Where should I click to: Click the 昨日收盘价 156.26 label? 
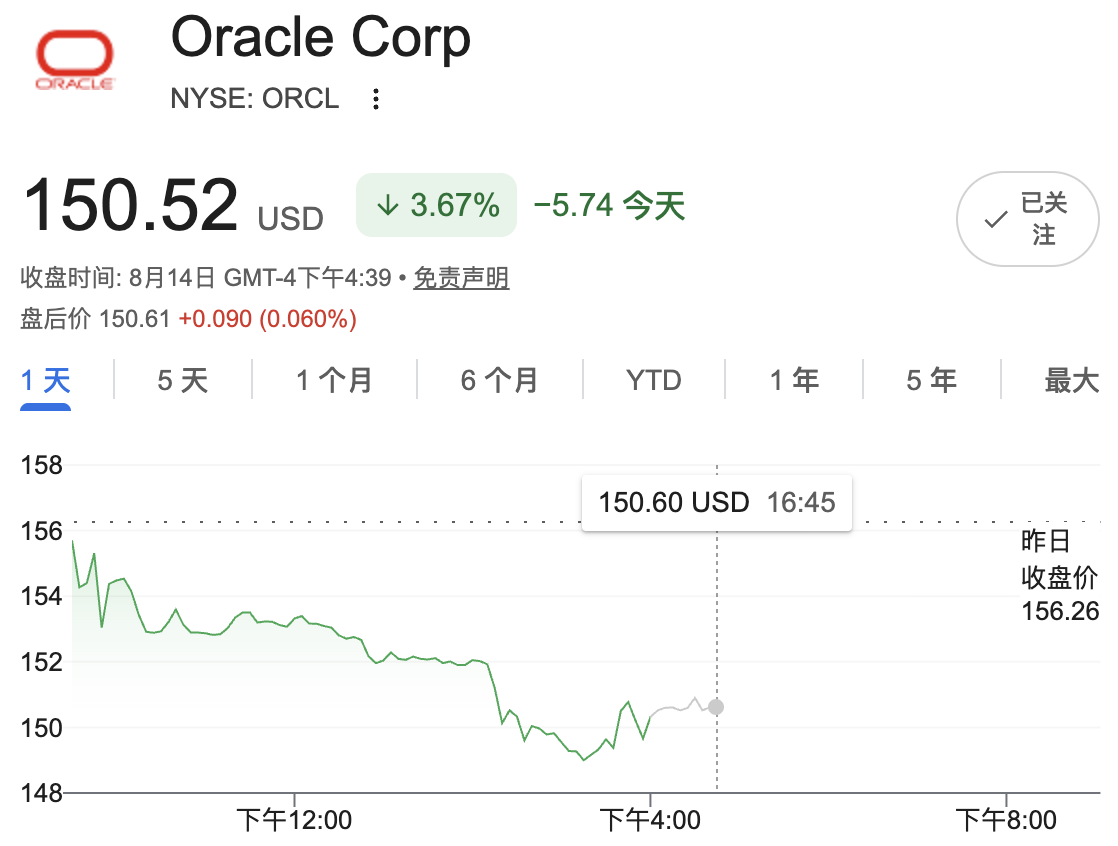point(1060,577)
